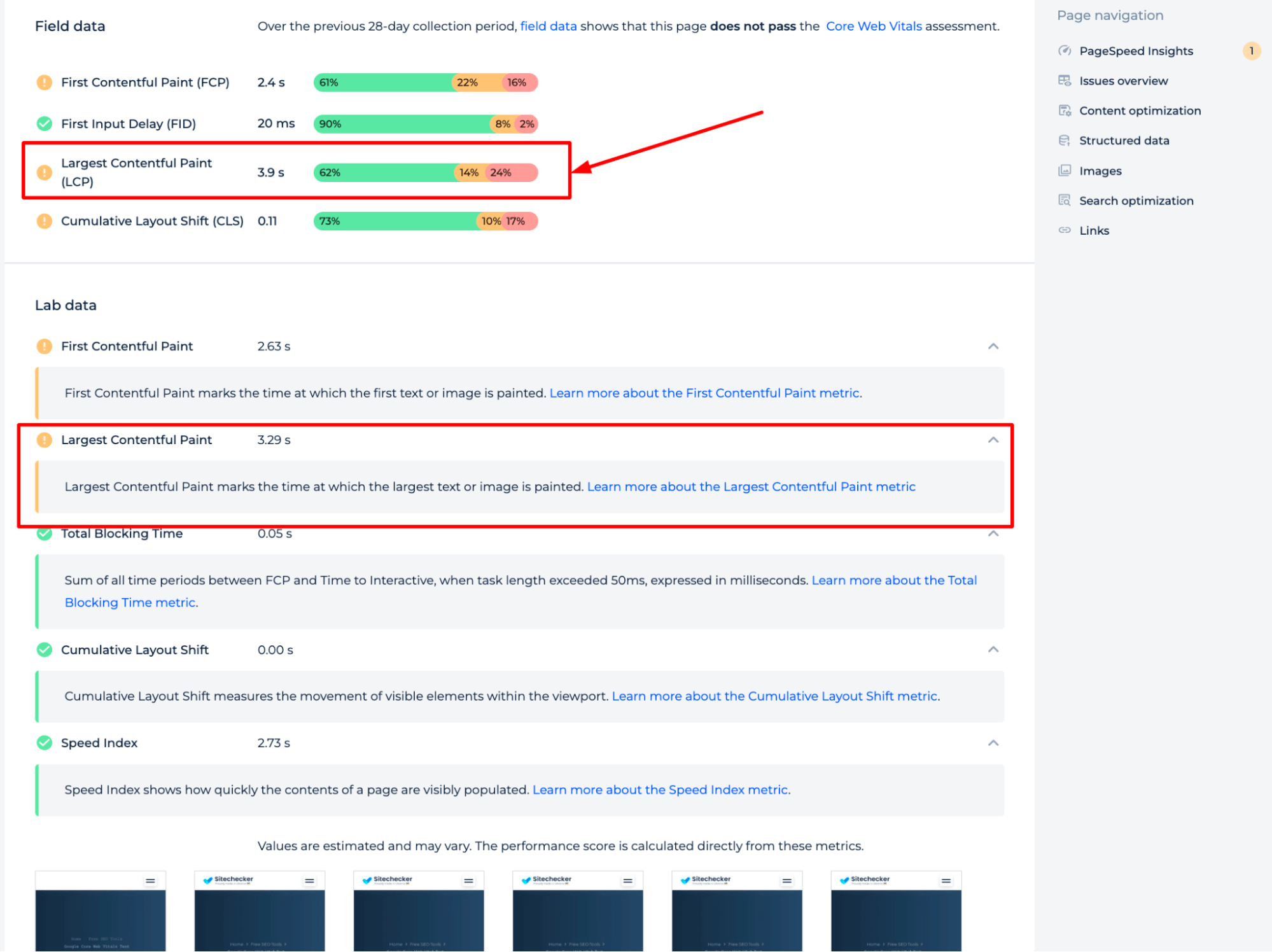
Task: Click the Links chain icon
Action: pos(1064,230)
